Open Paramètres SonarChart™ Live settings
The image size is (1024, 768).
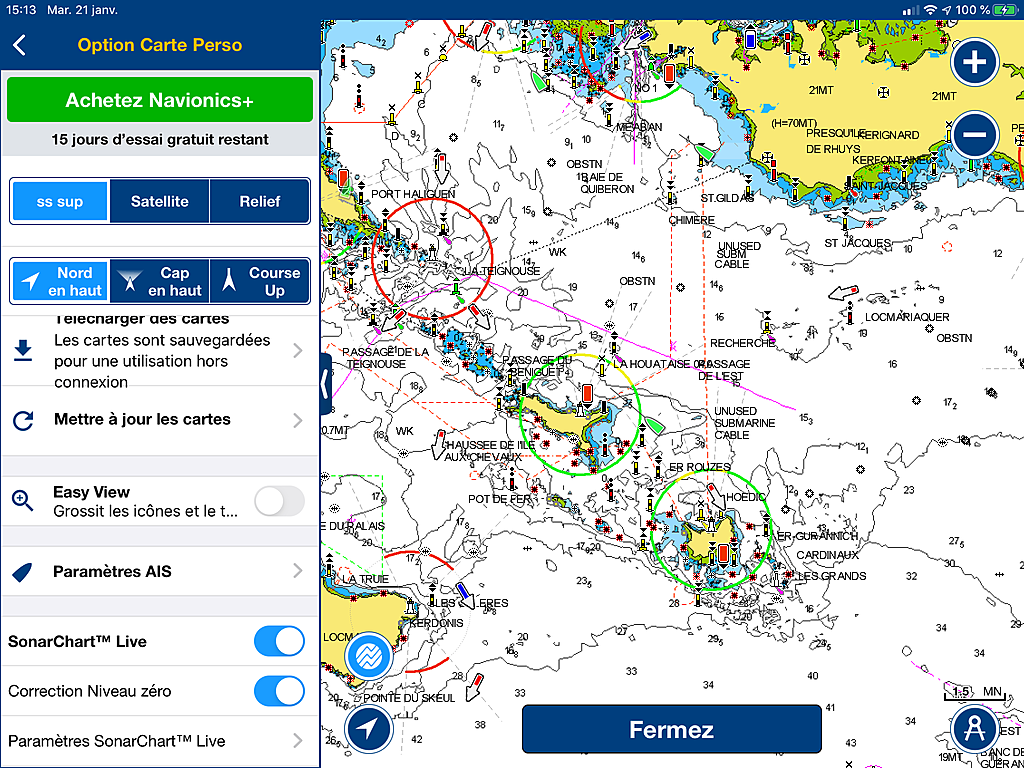(x=160, y=741)
